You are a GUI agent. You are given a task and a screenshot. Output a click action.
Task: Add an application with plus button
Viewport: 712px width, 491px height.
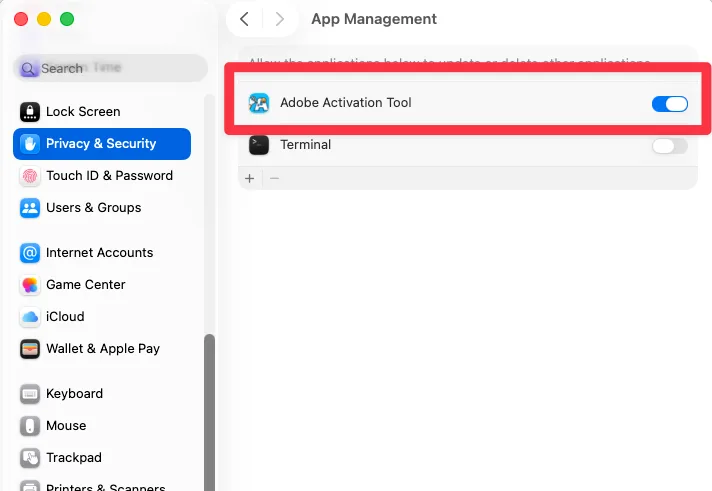249,179
